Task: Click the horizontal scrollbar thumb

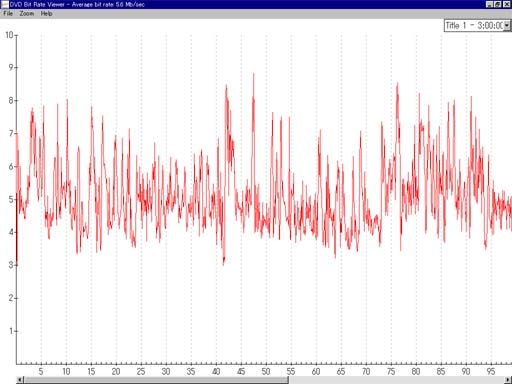Action: pos(156,380)
